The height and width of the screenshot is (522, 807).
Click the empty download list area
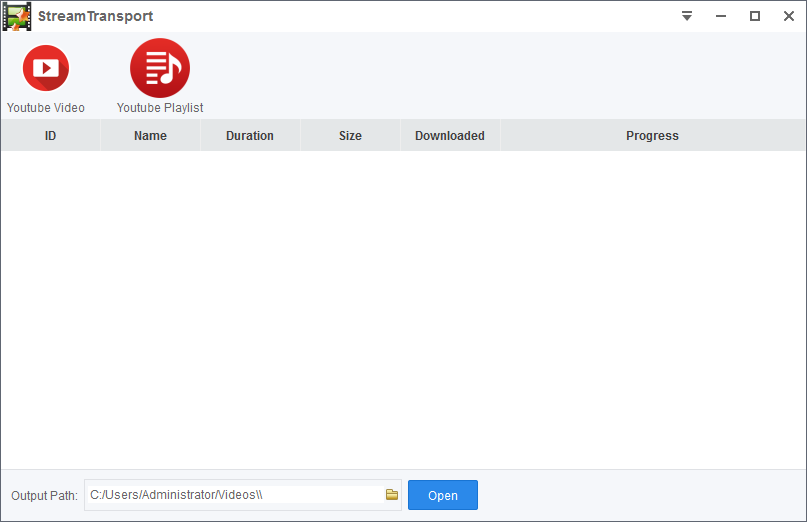(403, 309)
